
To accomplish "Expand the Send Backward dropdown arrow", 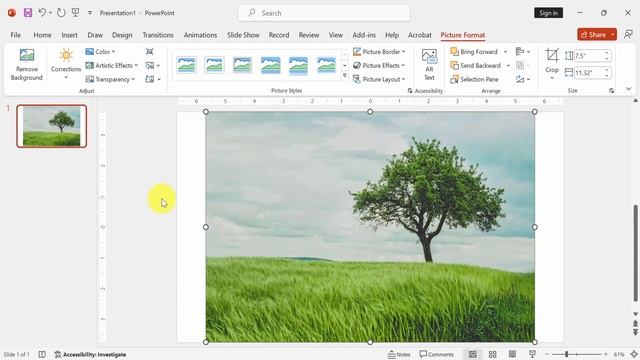I will coord(508,65).
